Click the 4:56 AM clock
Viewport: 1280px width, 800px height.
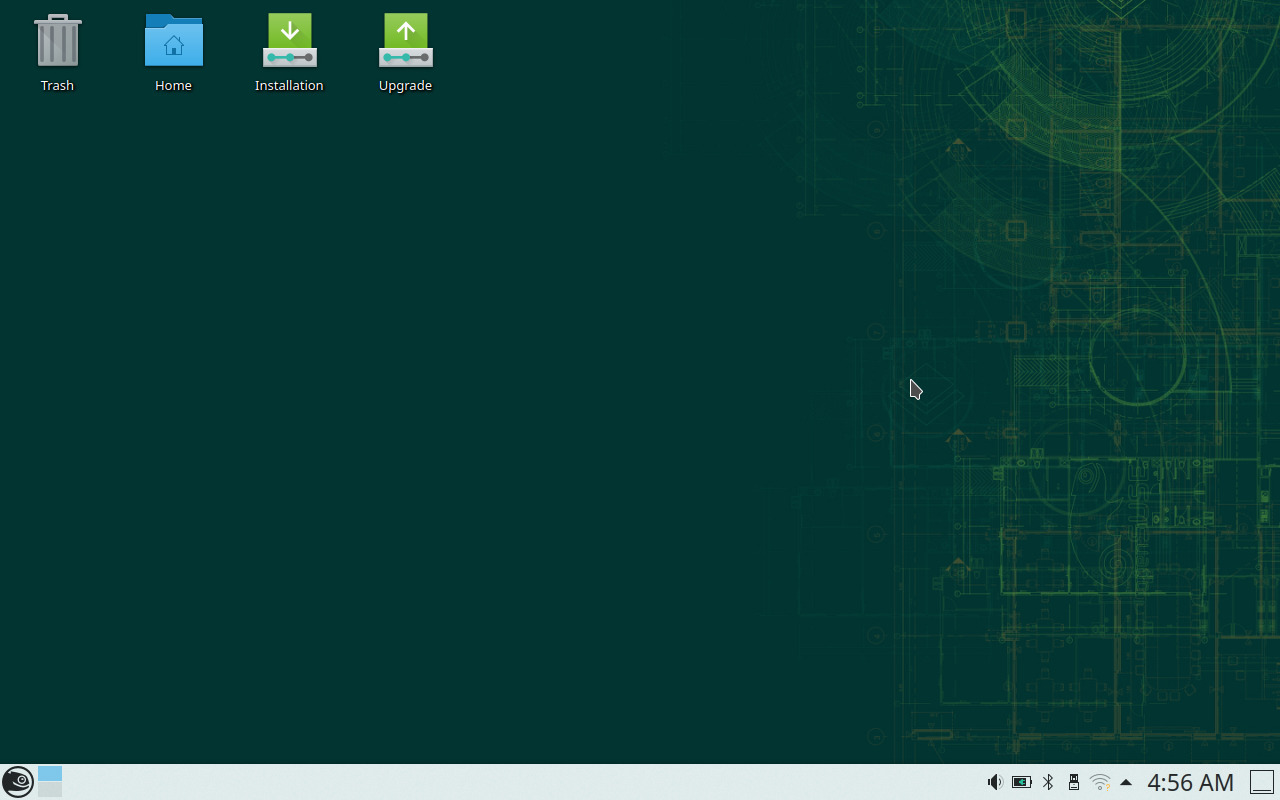1190,782
